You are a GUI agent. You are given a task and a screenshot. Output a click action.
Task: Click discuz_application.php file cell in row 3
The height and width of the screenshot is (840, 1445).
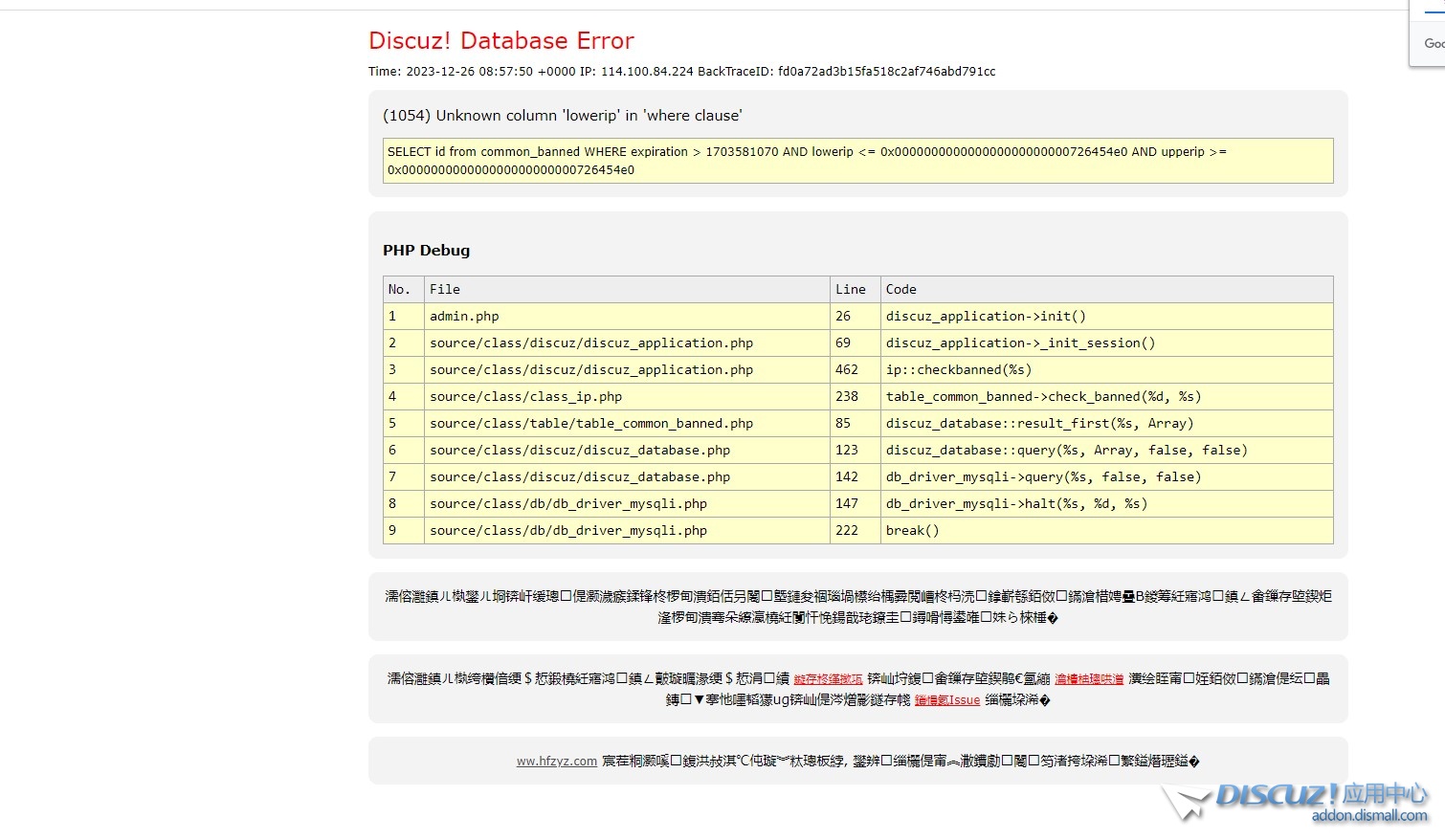627,369
